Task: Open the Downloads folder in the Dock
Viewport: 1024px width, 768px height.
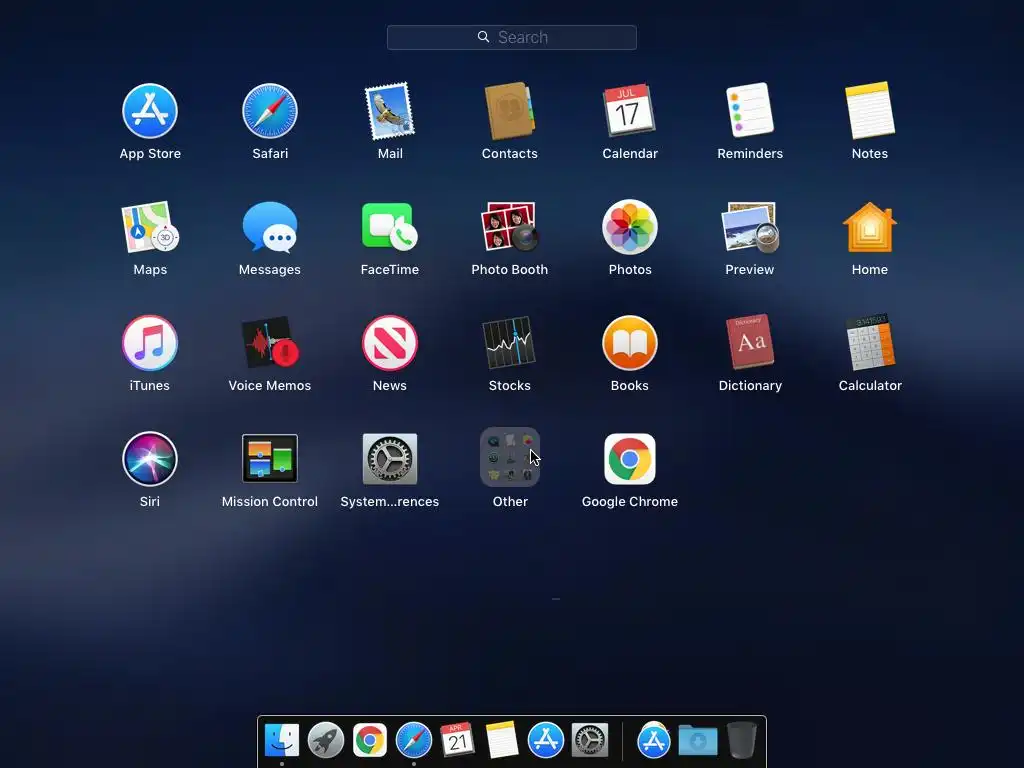Action: pos(698,741)
